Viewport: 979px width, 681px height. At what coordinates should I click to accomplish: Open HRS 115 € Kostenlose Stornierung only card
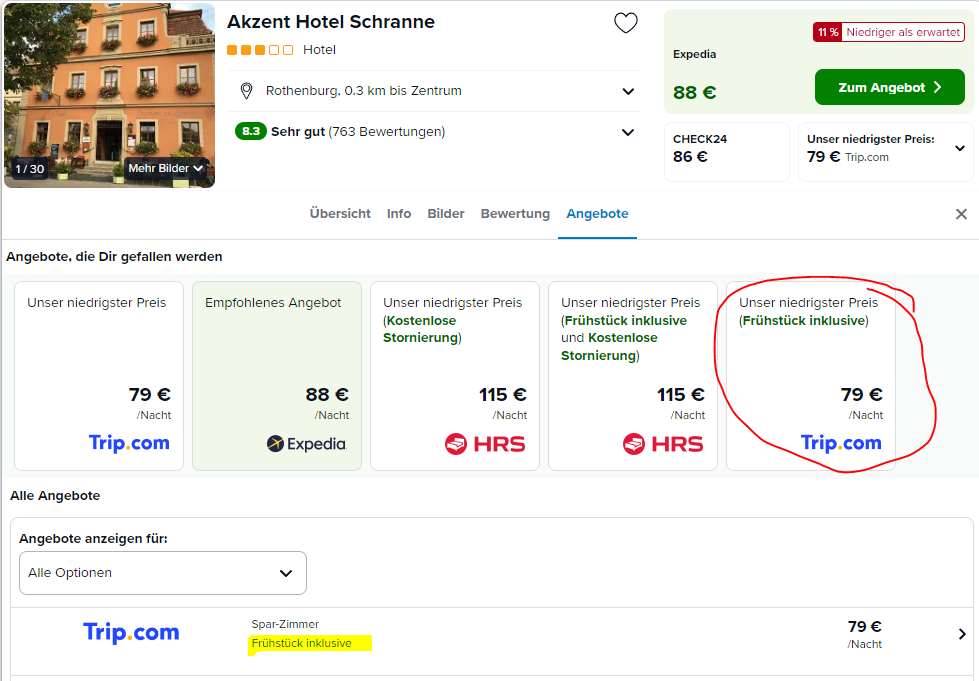pyautogui.click(x=455, y=376)
